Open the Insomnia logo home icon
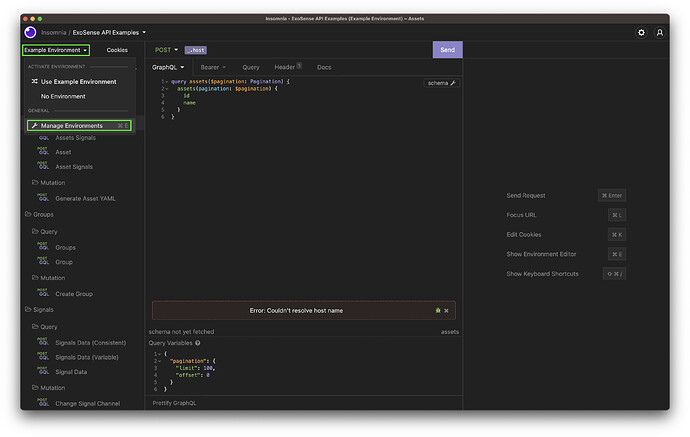This screenshot has width=690, height=437. point(30,33)
